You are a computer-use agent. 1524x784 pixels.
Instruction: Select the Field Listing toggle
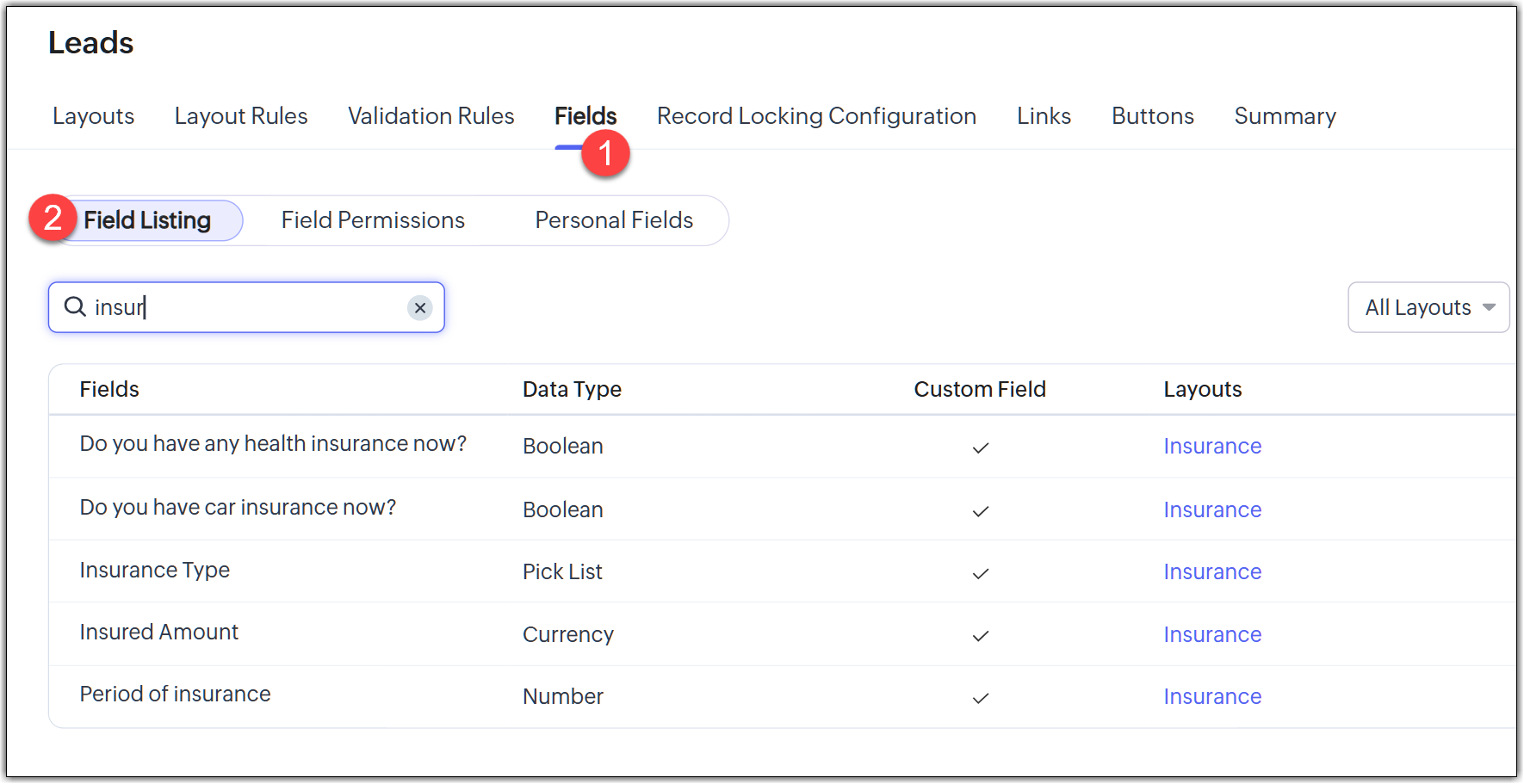tap(147, 221)
